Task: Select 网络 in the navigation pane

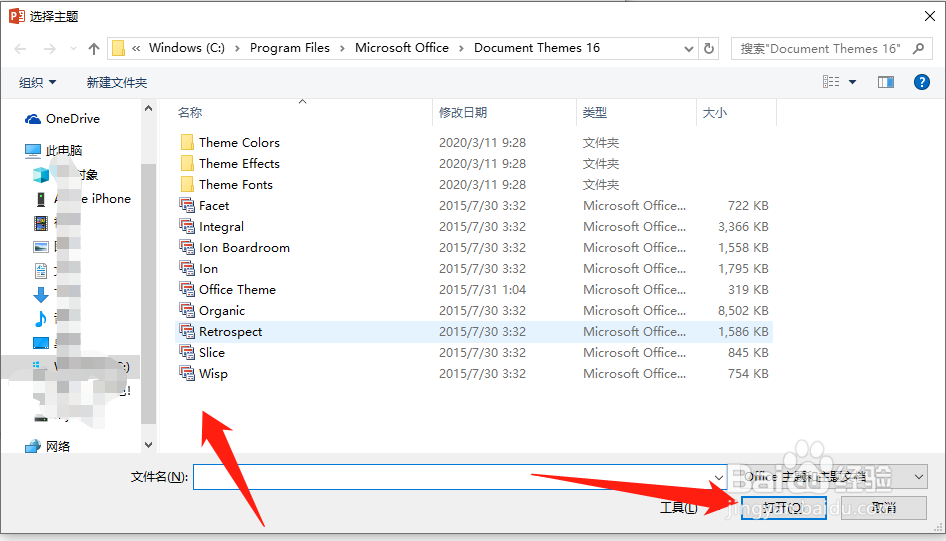Action: (48, 446)
